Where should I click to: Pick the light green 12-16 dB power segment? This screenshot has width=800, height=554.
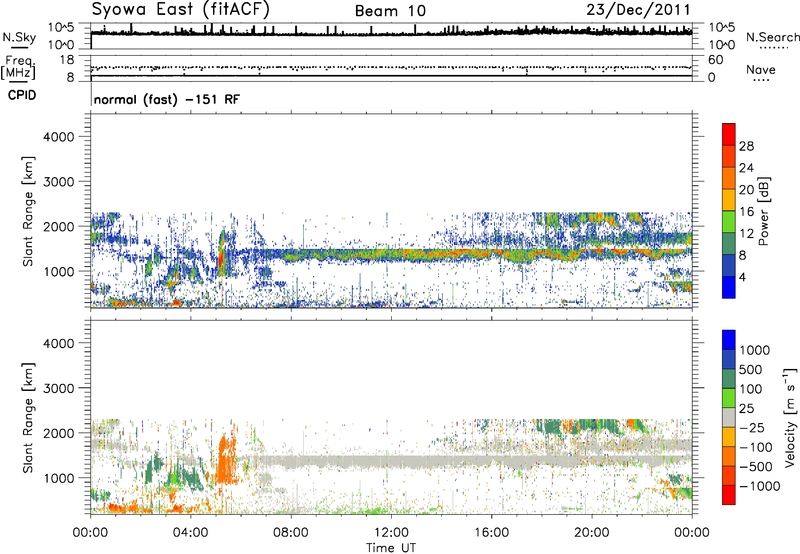pyautogui.click(x=729, y=221)
